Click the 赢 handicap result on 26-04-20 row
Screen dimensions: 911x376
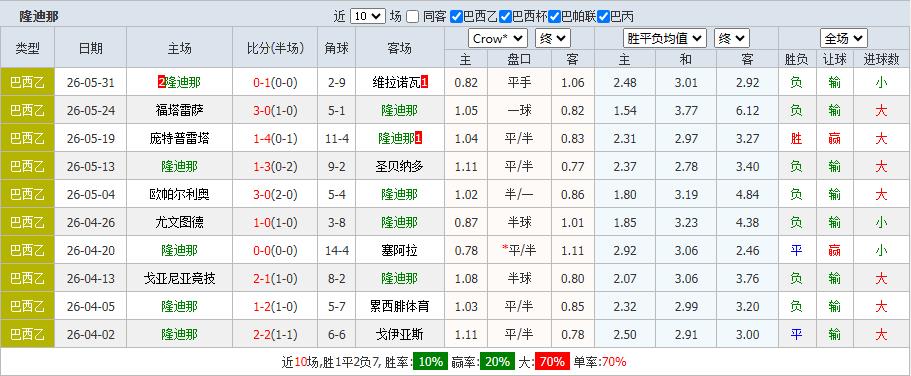(x=834, y=250)
